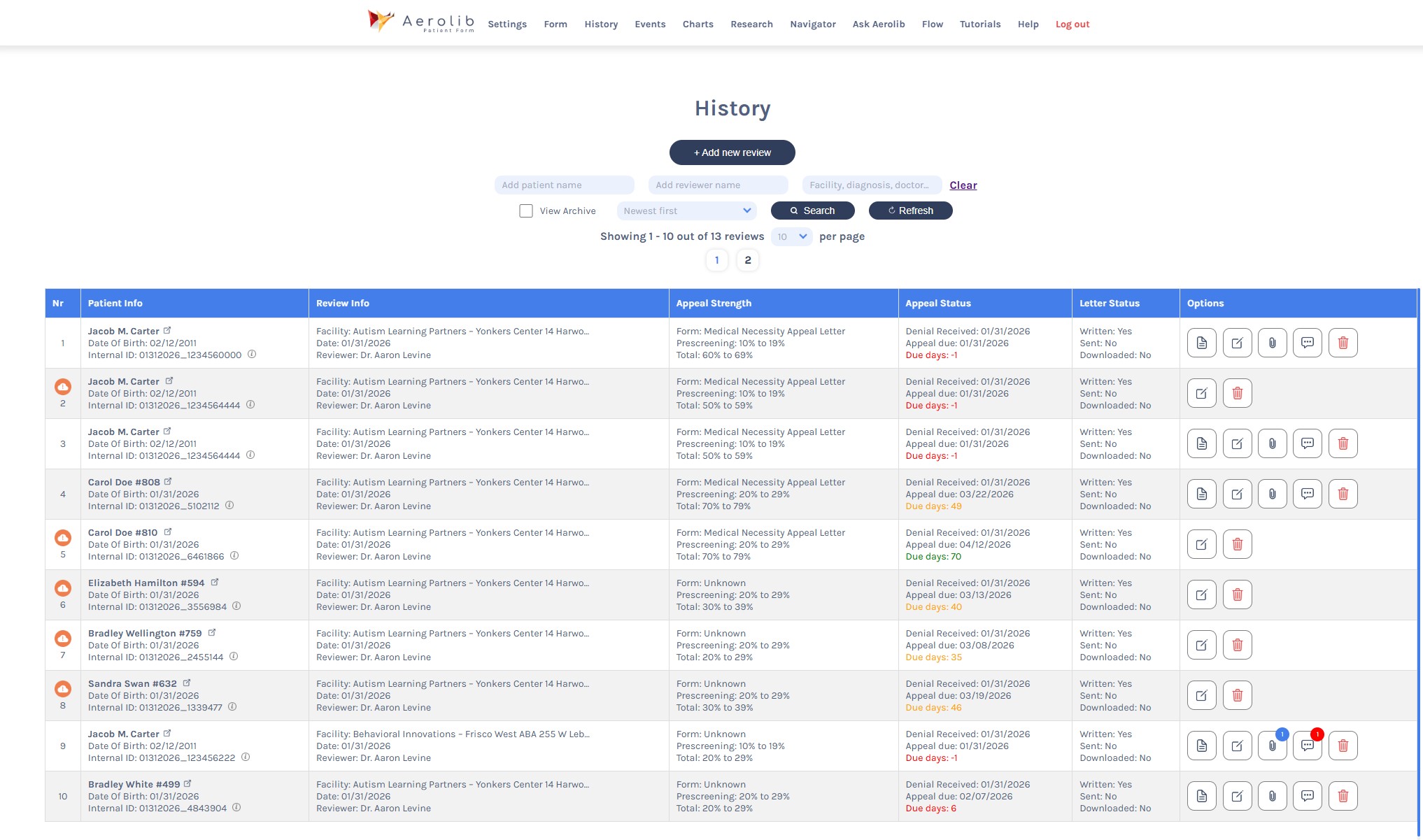Click info icon beside Internal ID 01312026_4843904
Screen dimensions: 1423x840
(x=236, y=808)
